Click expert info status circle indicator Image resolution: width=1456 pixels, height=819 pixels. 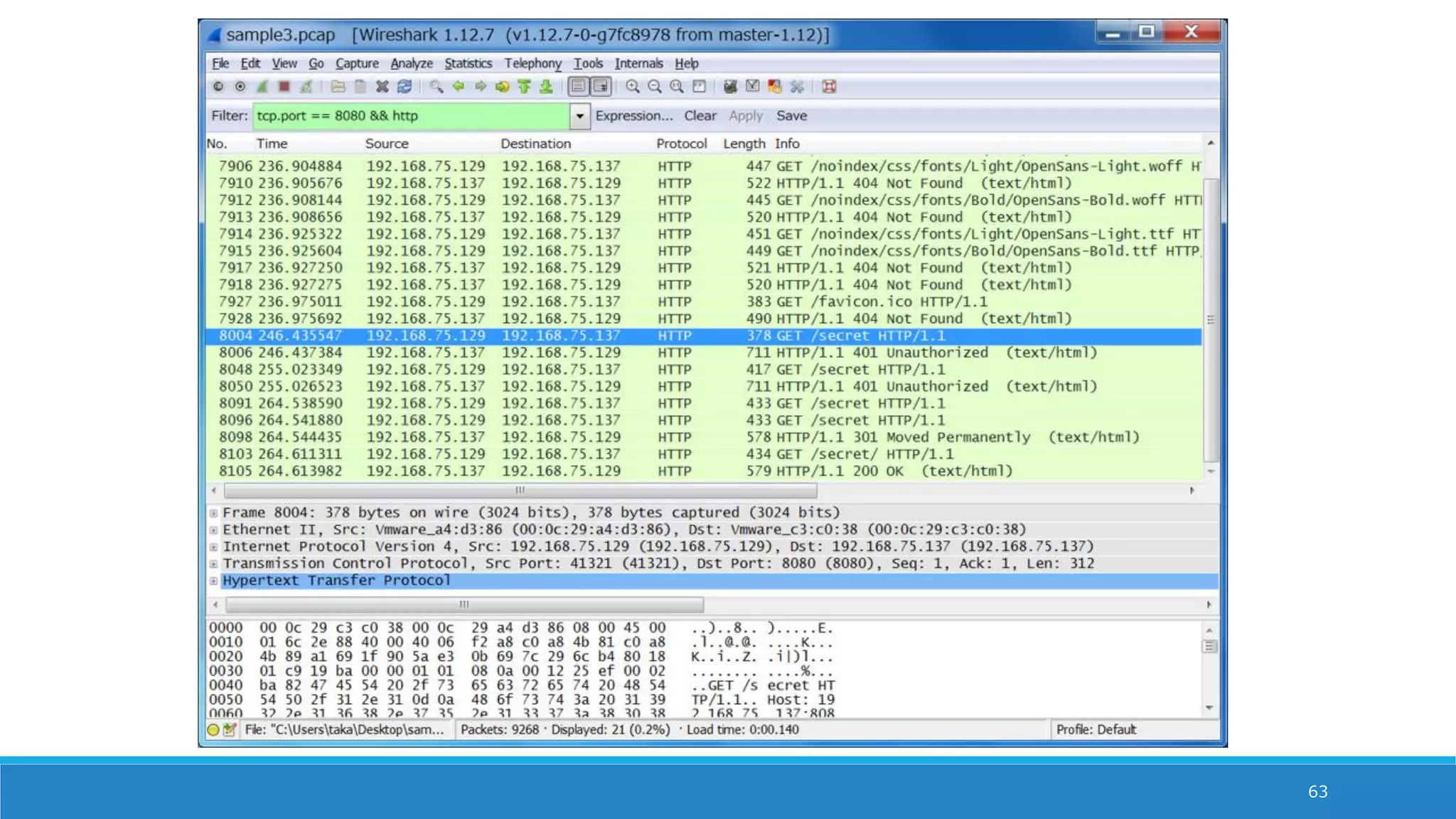213,729
